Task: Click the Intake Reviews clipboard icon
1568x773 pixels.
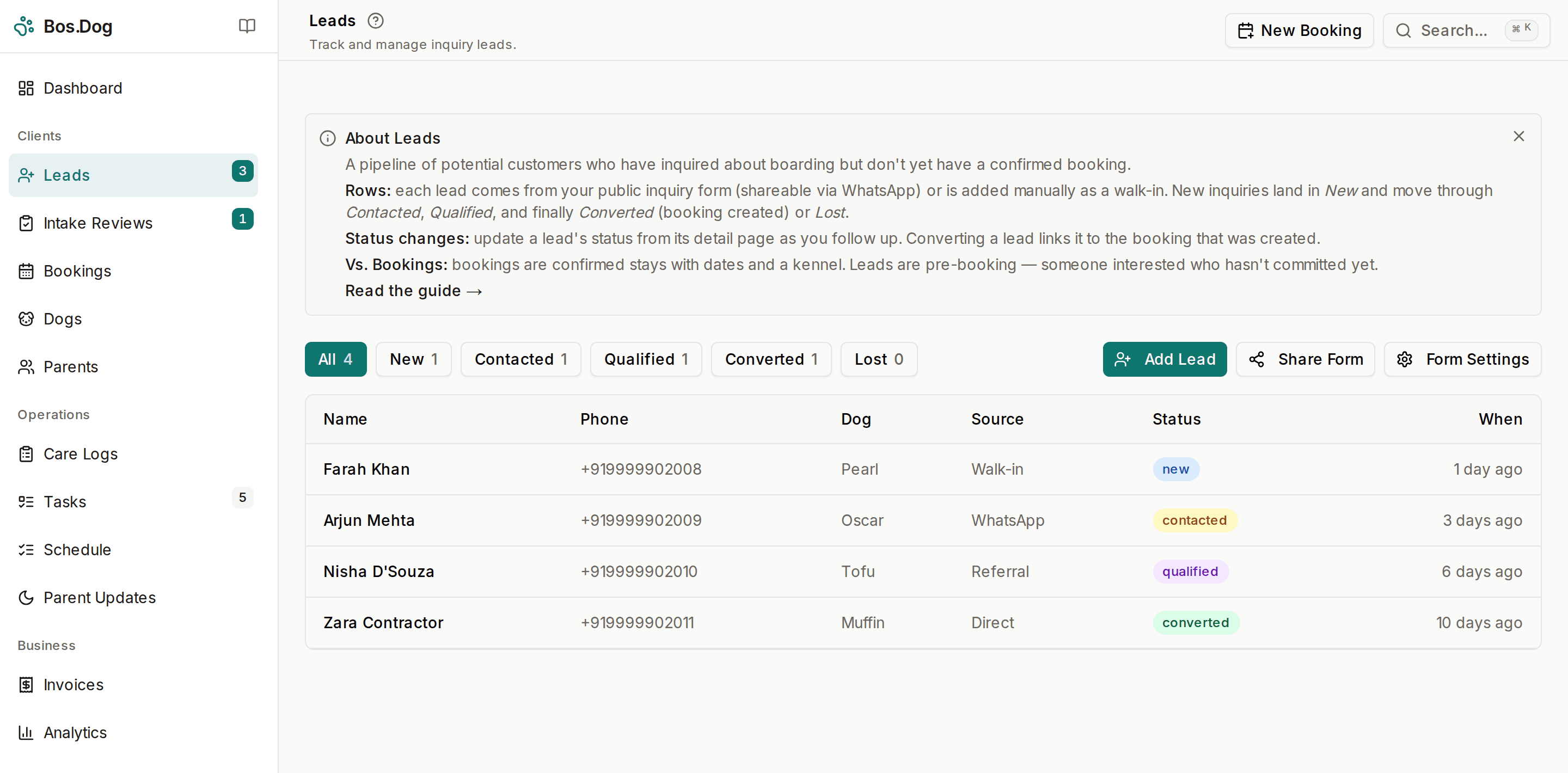Action: 26,223
